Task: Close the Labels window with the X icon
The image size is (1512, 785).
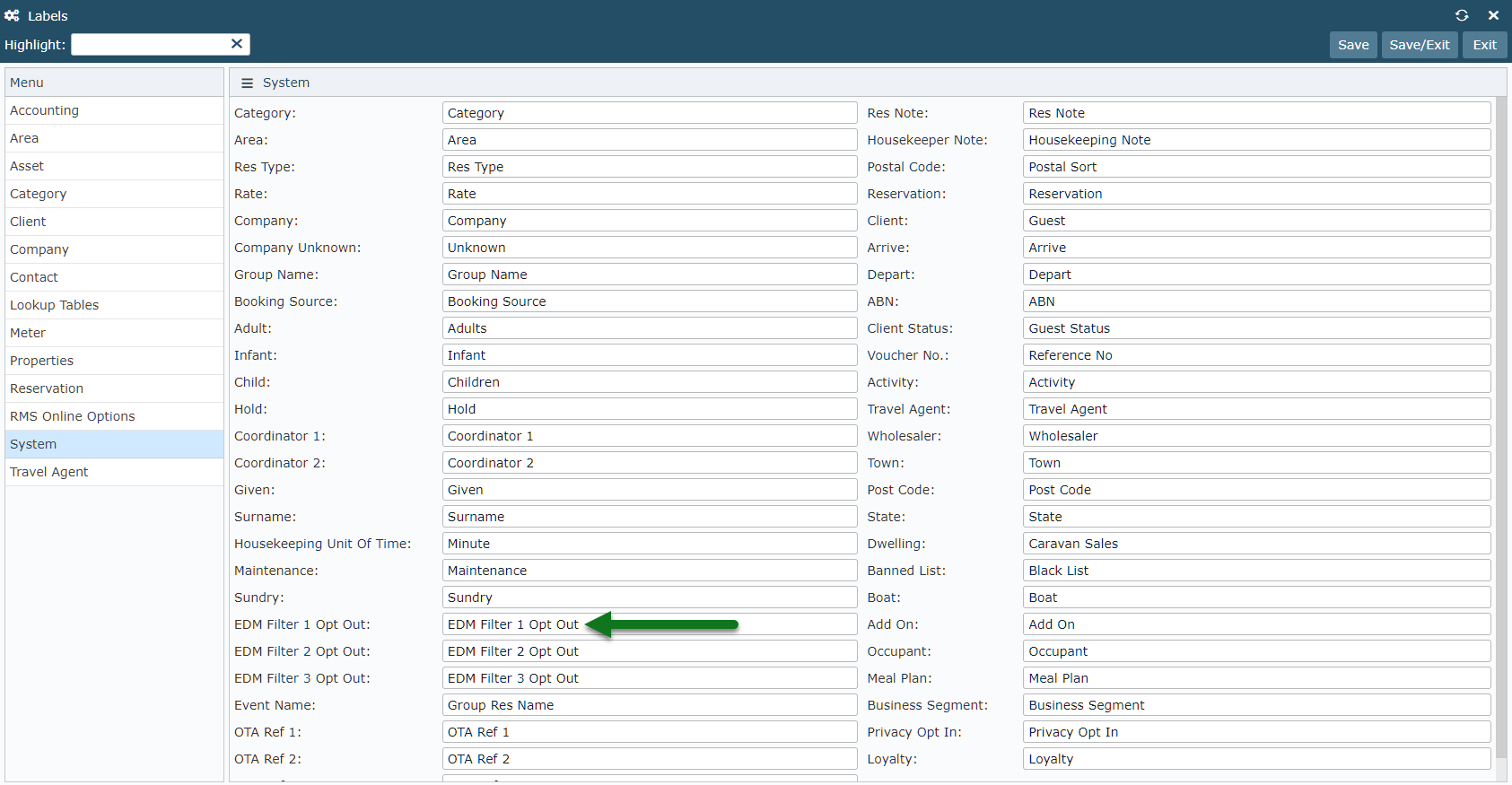Action: [x=1493, y=15]
